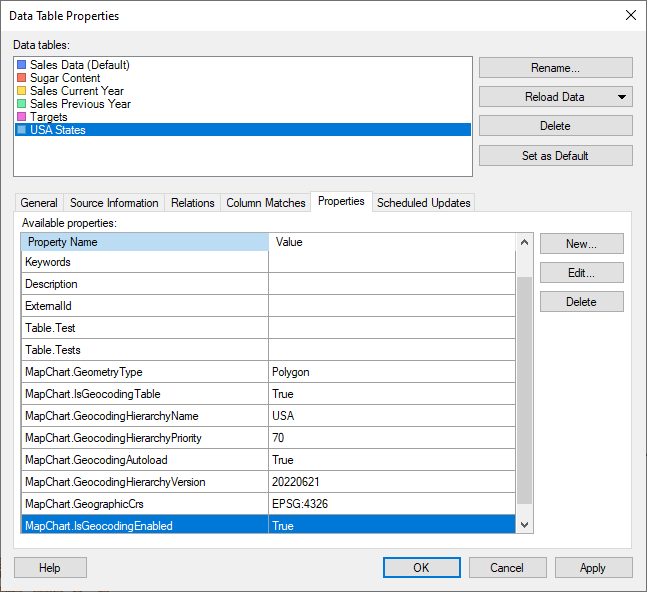This screenshot has width=647, height=592.
Task: Select the Keywords property row
Action: (268, 262)
